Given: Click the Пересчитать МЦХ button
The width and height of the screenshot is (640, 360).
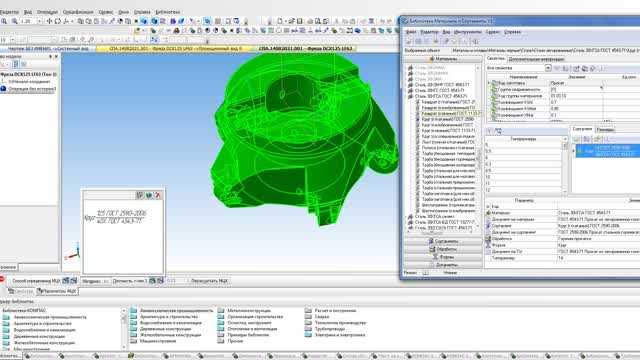Looking at the screenshot, I should click(x=210, y=281).
